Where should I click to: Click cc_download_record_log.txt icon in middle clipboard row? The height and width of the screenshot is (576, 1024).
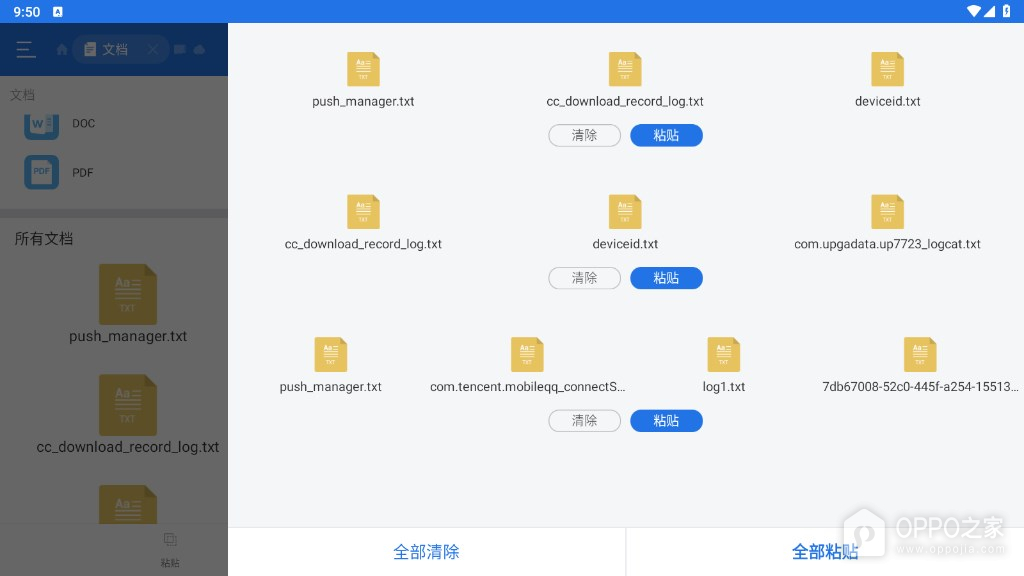tap(363, 212)
